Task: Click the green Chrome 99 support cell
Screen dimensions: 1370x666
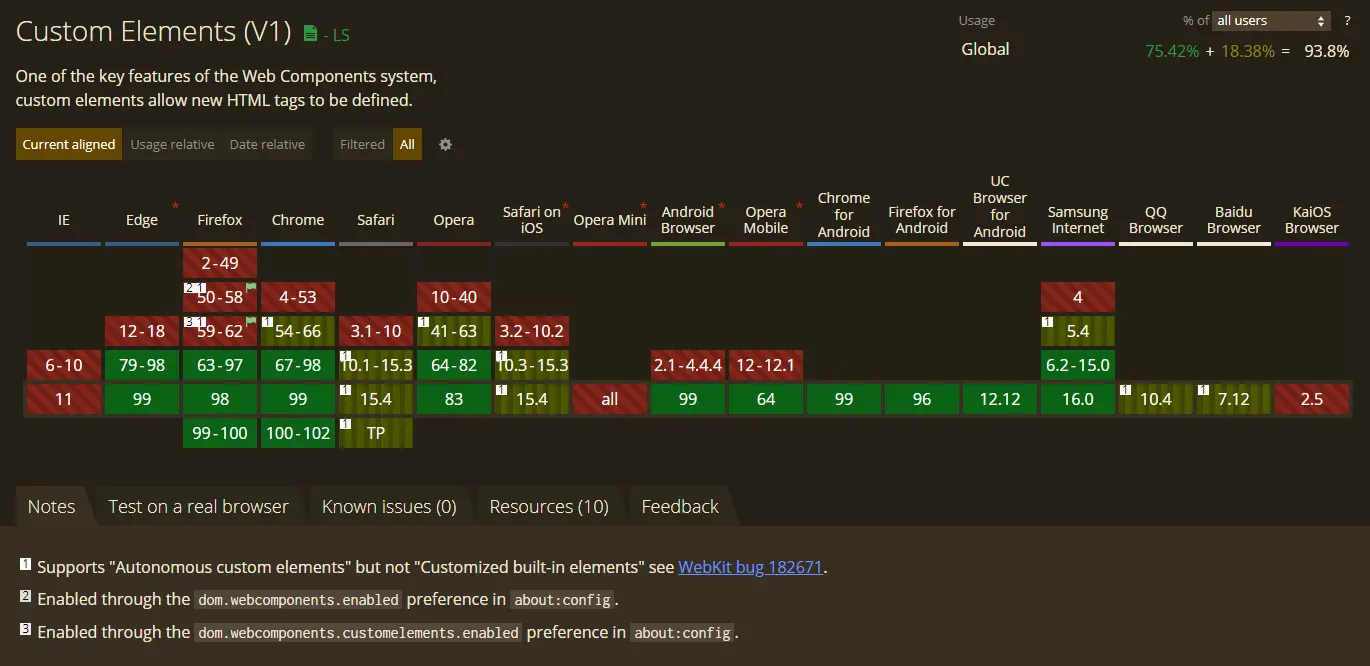Action: tap(298, 399)
